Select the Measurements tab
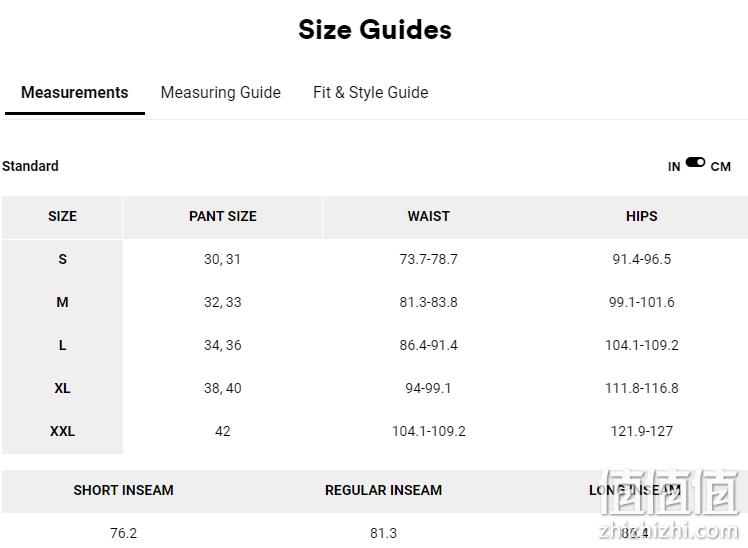Image resolution: width=748 pixels, height=548 pixels. [74, 93]
